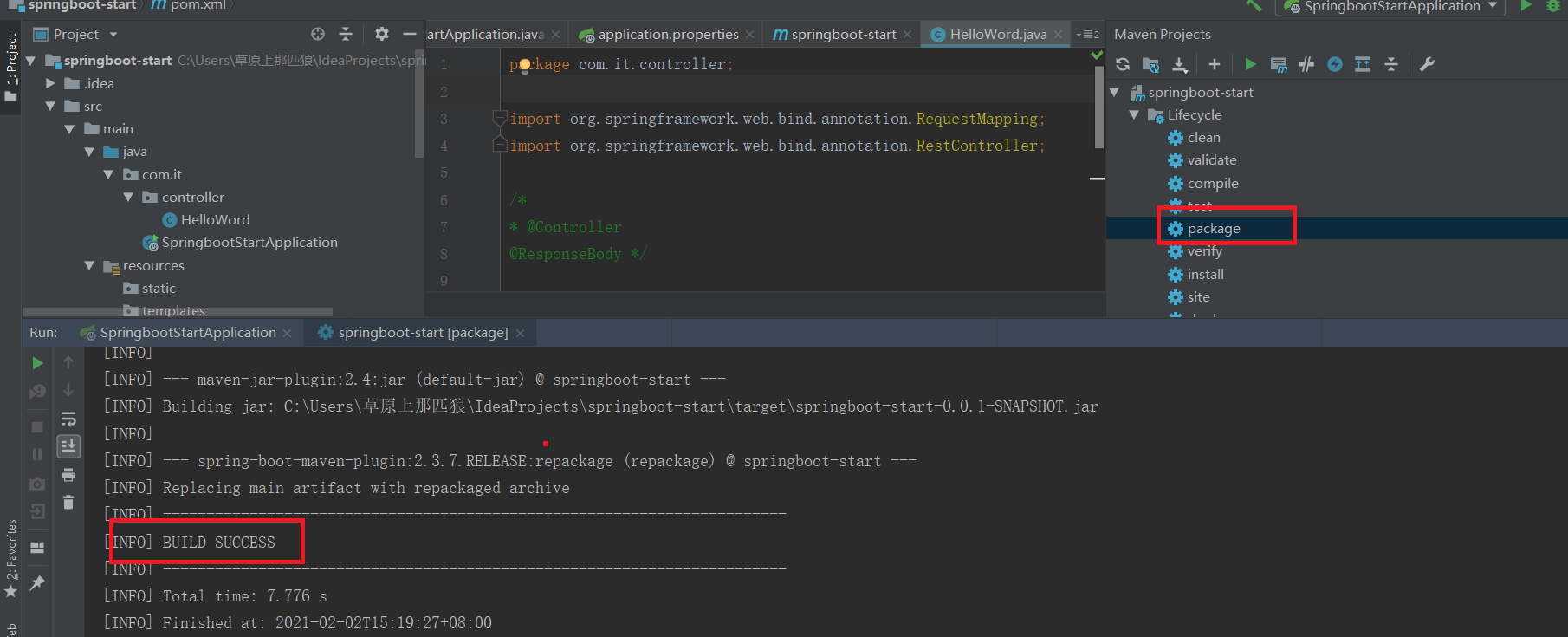Image resolution: width=1568 pixels, height=637 pixels.
Task: Generate sources and update folders icon
Action: (x=1150, y=64)
